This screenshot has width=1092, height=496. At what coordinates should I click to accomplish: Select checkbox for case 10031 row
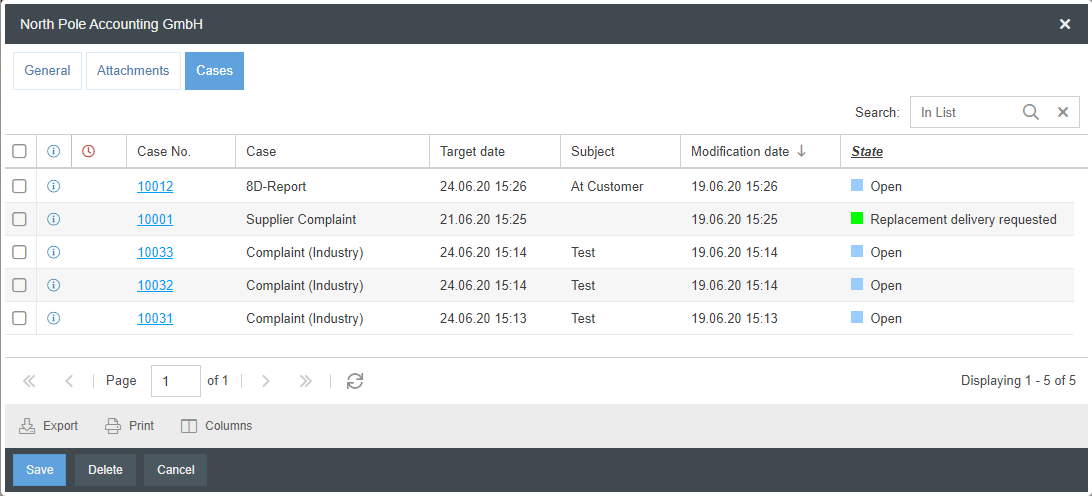click(x=19, y=318)
